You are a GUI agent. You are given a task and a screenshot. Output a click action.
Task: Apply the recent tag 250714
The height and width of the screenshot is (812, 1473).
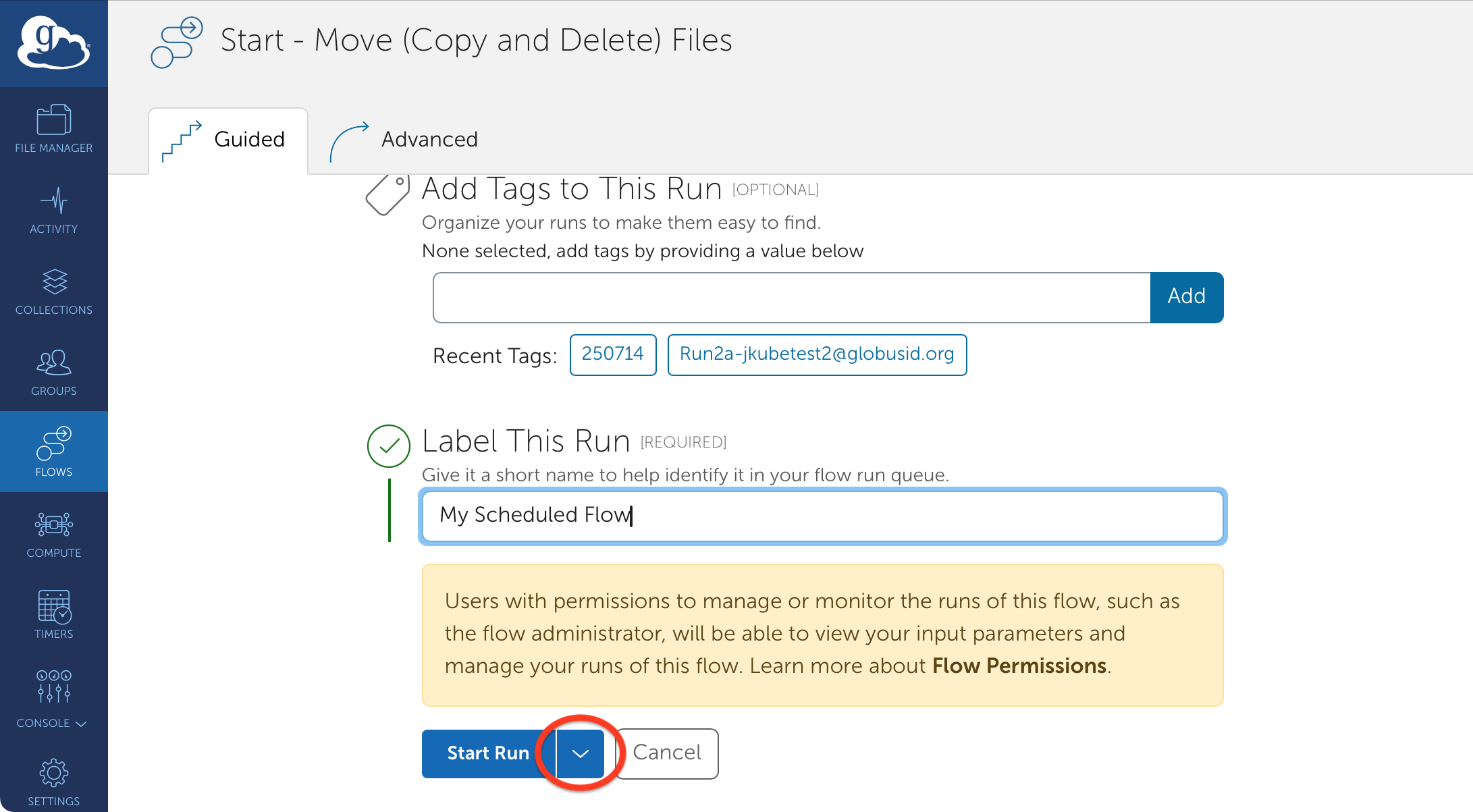(x=612, y=354)
